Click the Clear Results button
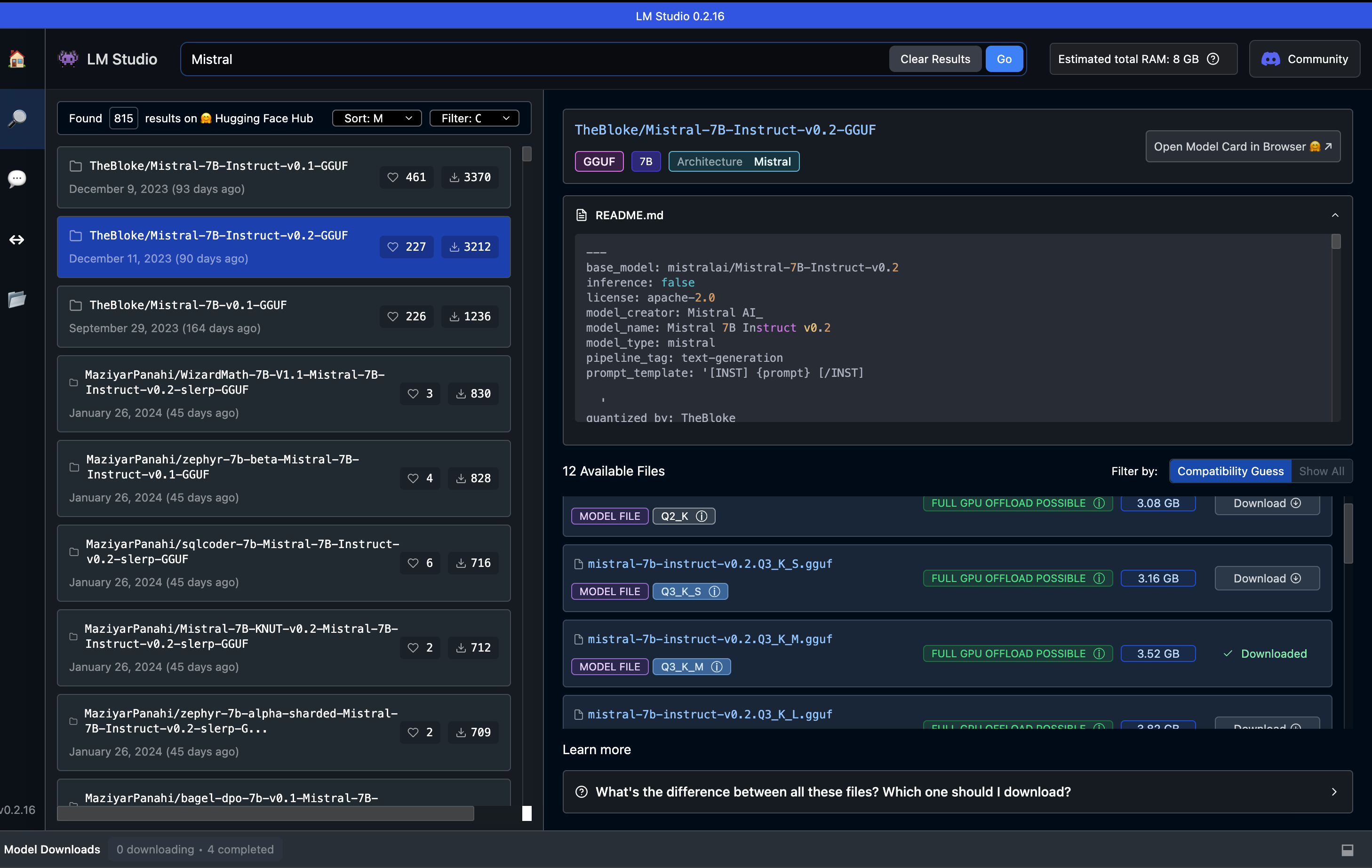 (x=935, y=59)
